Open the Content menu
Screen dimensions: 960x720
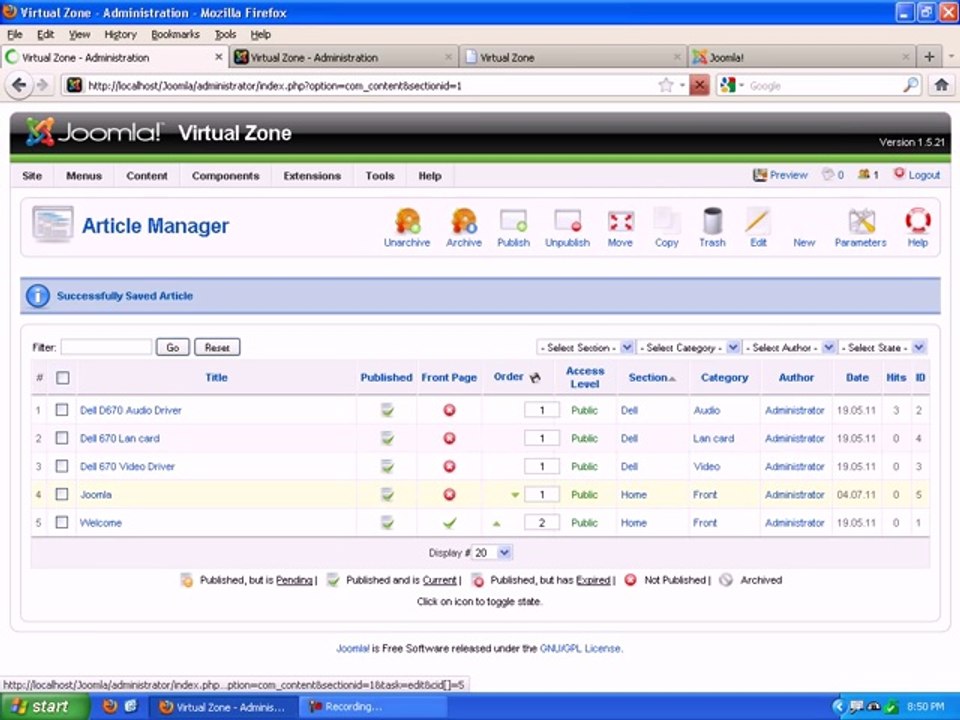tap(146, 176)
